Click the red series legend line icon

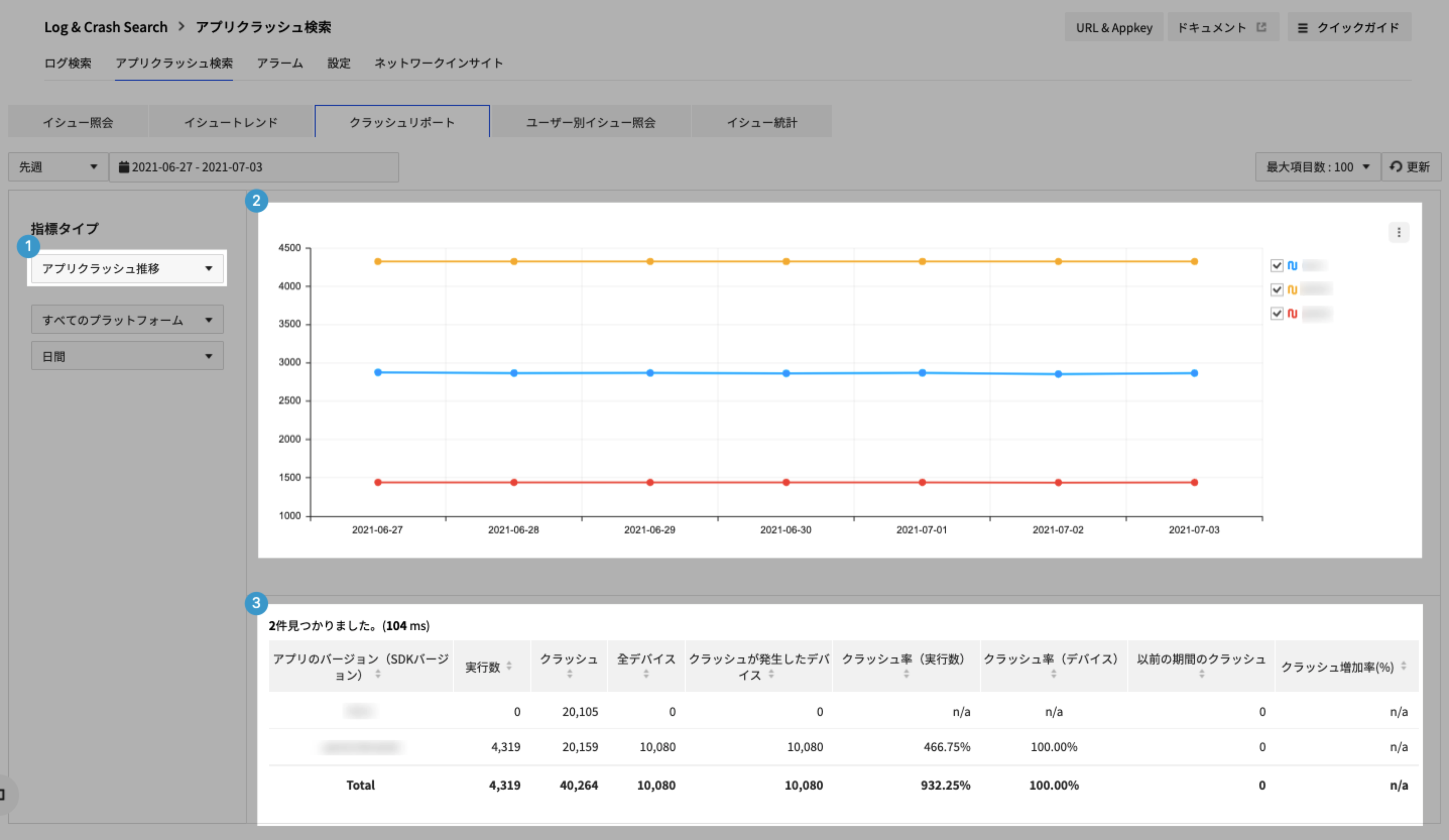pos(1292,313)
